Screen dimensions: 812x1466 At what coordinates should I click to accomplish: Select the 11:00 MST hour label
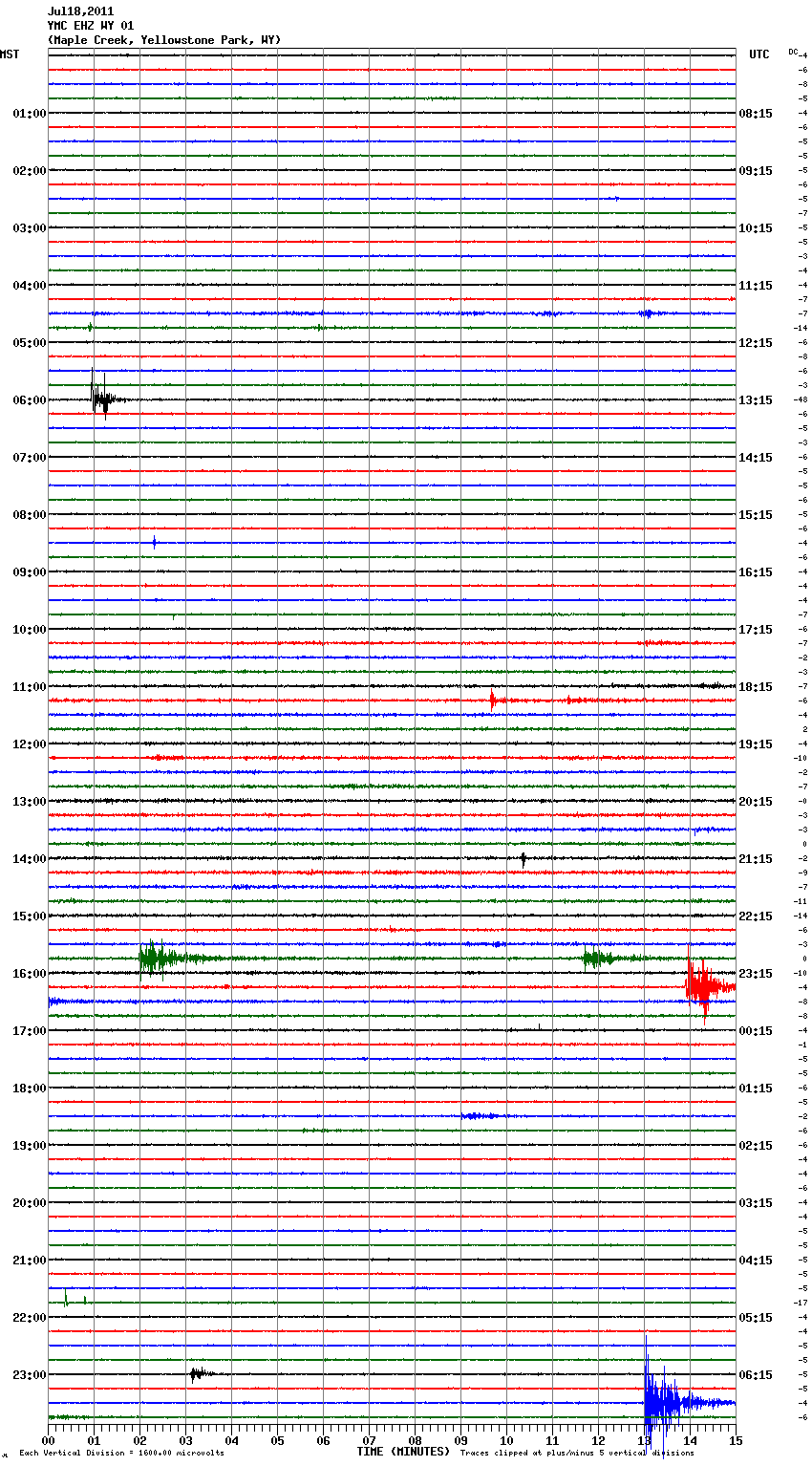pyautogui.click(x=30, y=687)
